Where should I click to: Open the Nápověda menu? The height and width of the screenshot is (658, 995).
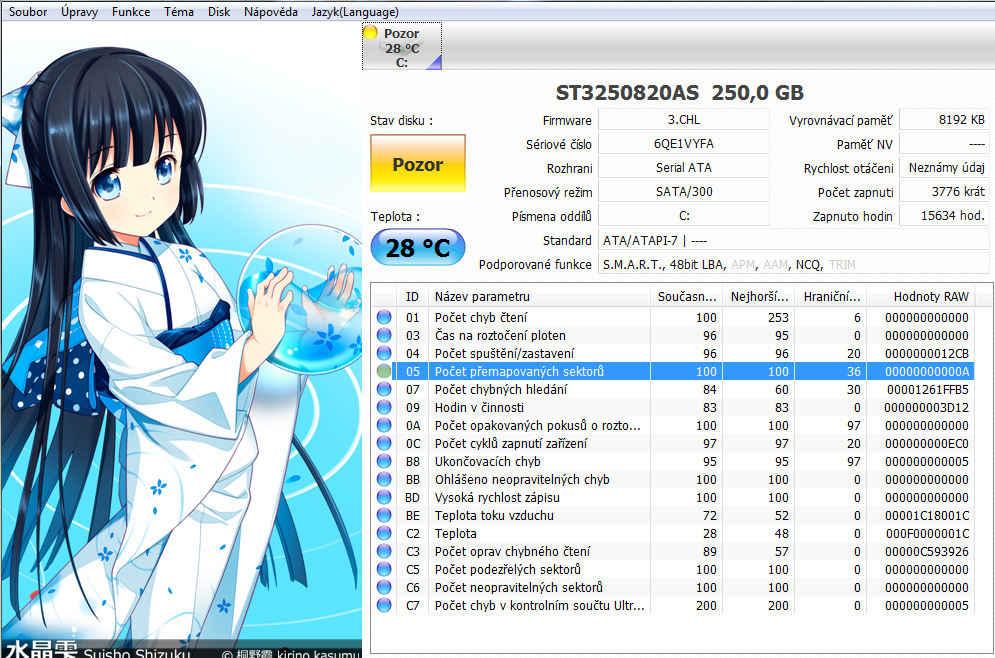pyautogui.click(x=271, y=11)
